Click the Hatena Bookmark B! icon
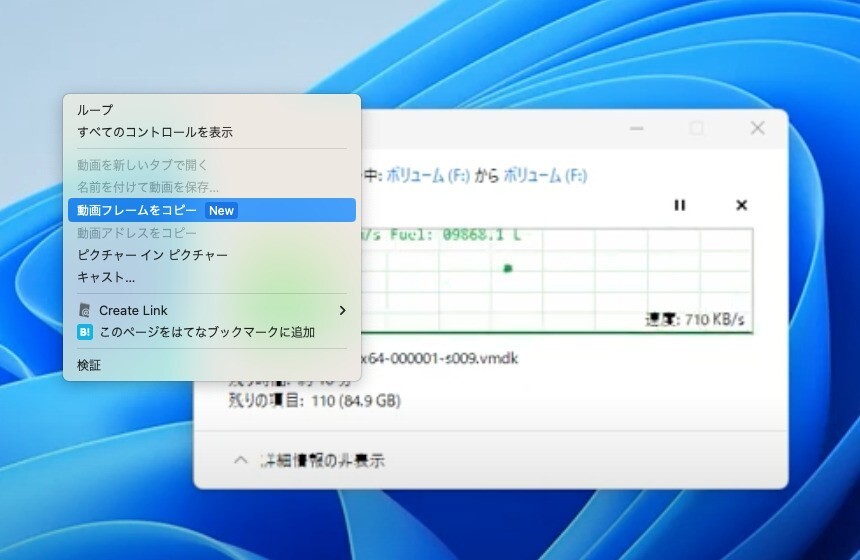 84,332
